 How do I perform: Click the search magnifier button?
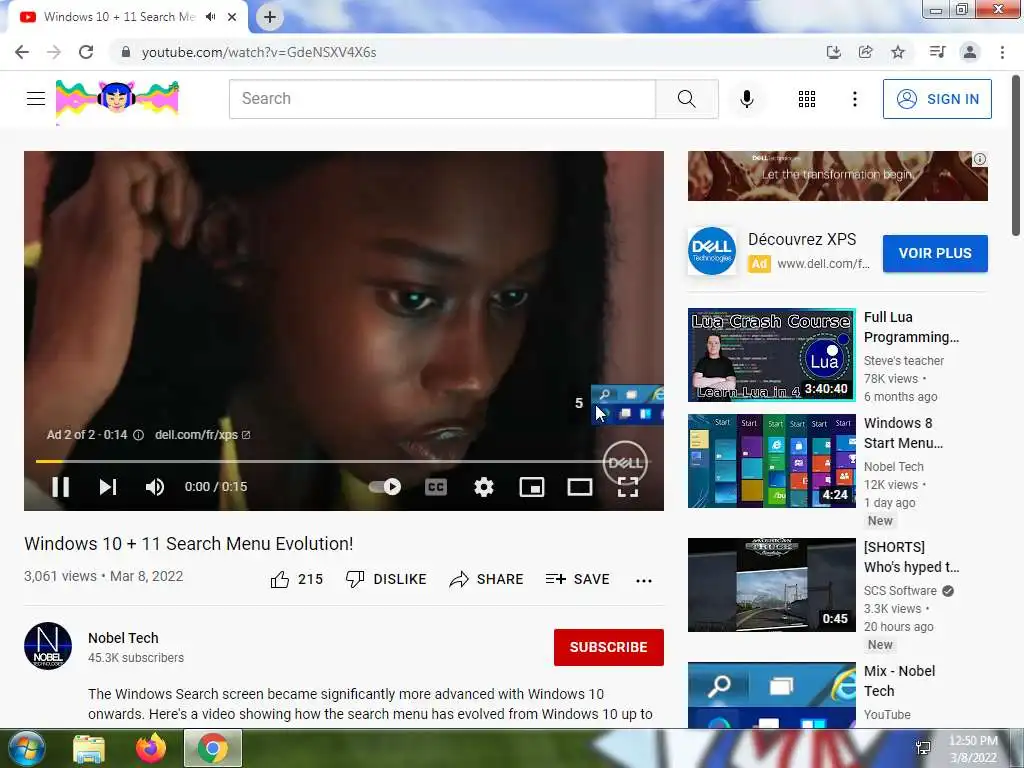[x=686, y=99]
